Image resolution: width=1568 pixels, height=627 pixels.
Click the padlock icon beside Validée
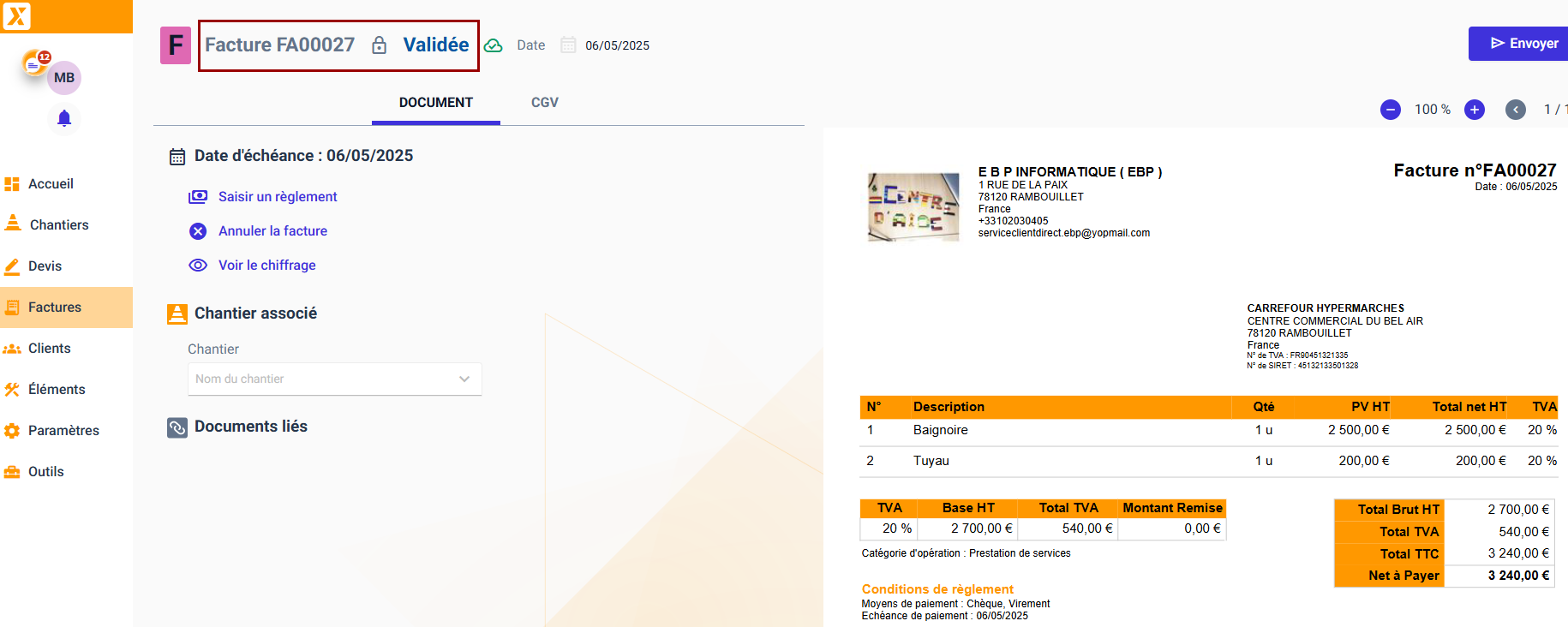coord(380,45)
